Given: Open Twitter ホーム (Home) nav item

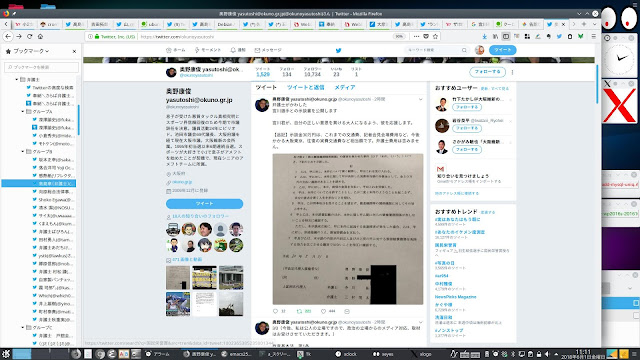Looking at the screenshot, I should click(x=176, y=50).
